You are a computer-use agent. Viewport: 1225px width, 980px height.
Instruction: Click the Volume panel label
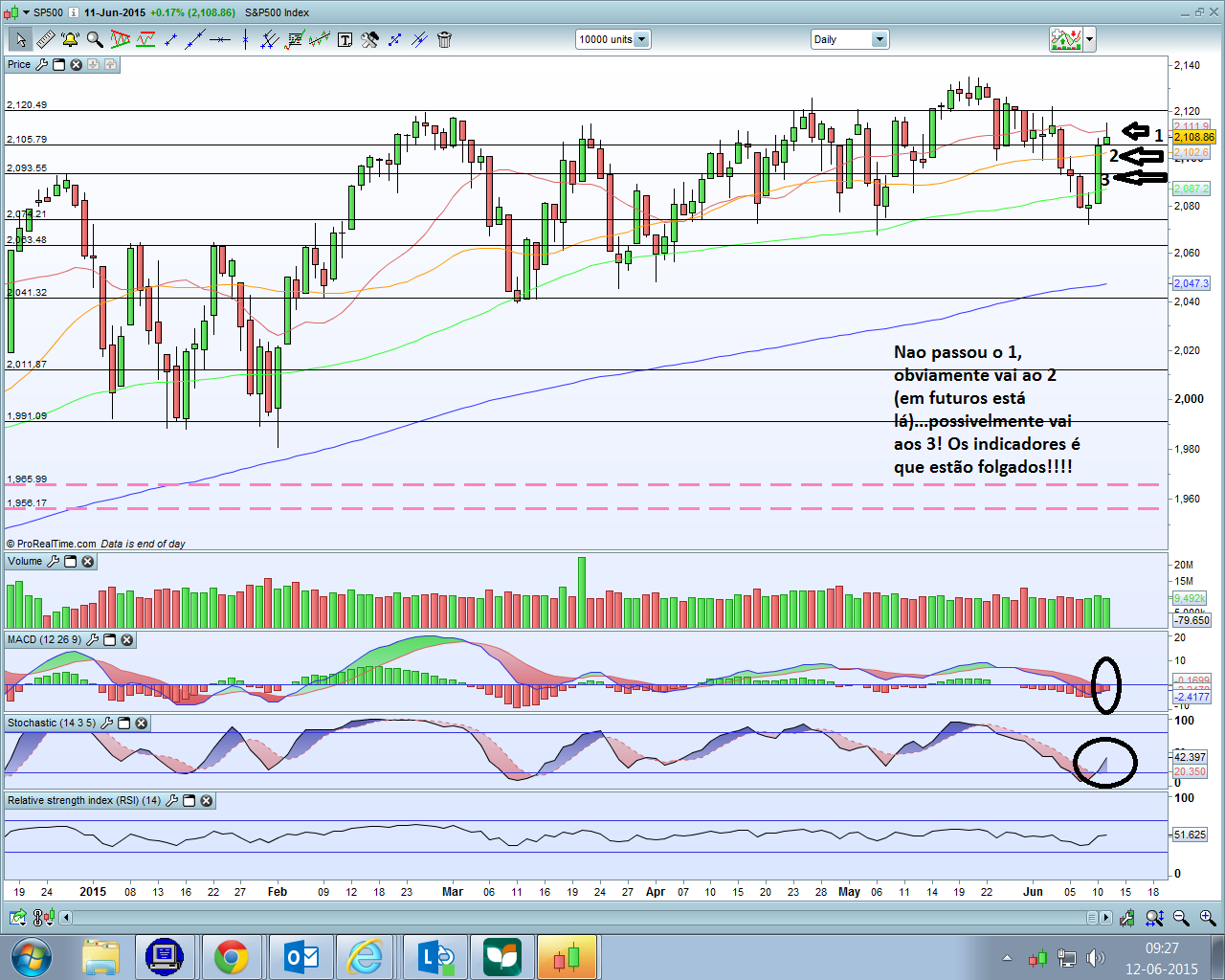[x=25, y=562]
